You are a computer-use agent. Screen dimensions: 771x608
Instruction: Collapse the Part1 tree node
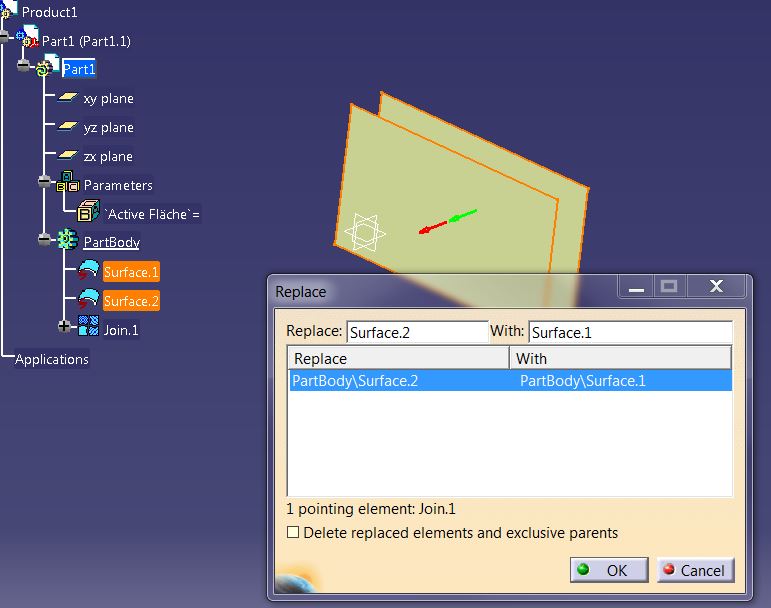23,65
